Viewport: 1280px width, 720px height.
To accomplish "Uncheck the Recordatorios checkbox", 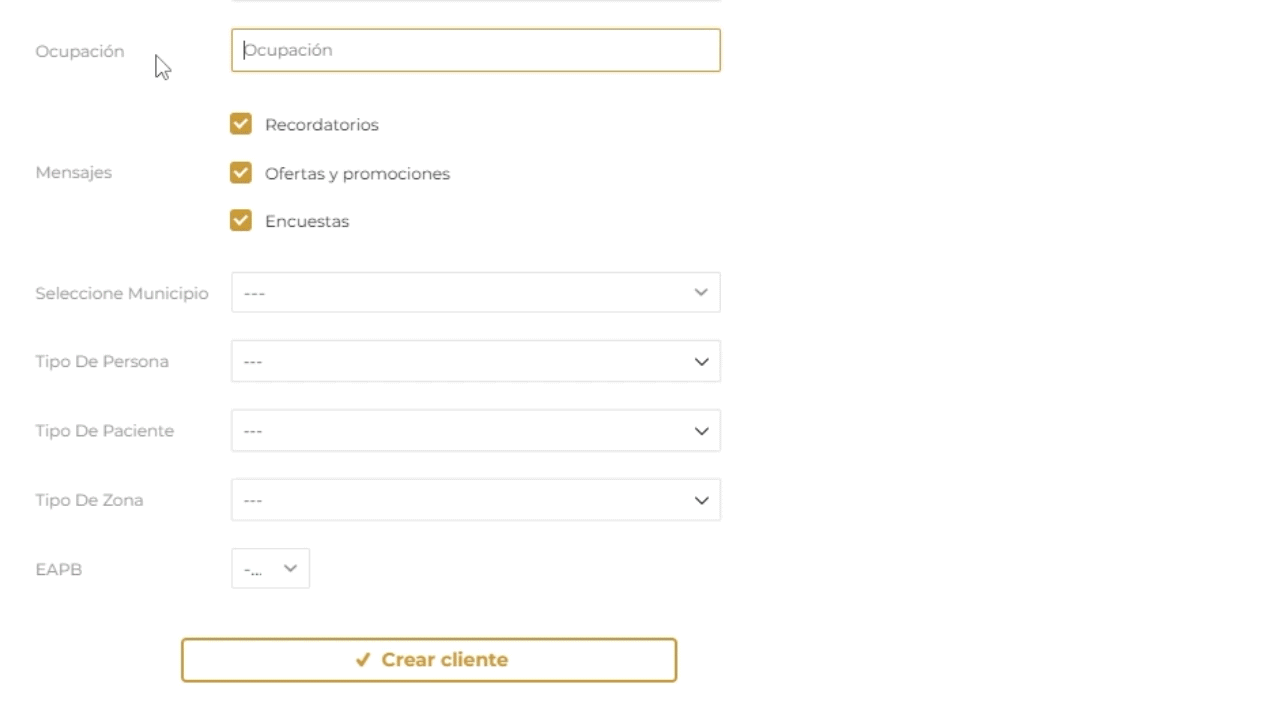I will pyautogui.click(x=240, y=124).
